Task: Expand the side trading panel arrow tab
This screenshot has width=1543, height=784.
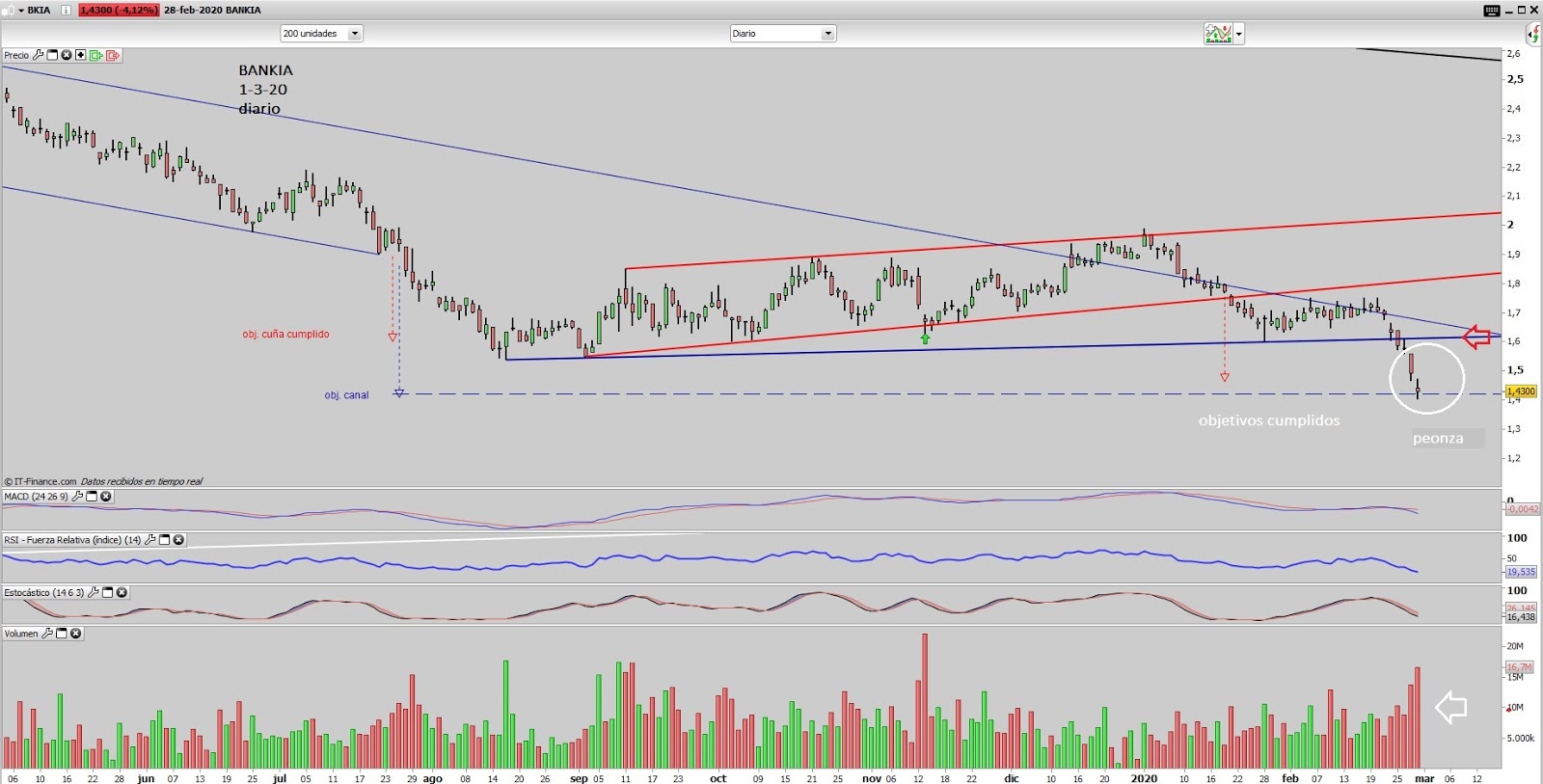Action: click(1533, 34)
